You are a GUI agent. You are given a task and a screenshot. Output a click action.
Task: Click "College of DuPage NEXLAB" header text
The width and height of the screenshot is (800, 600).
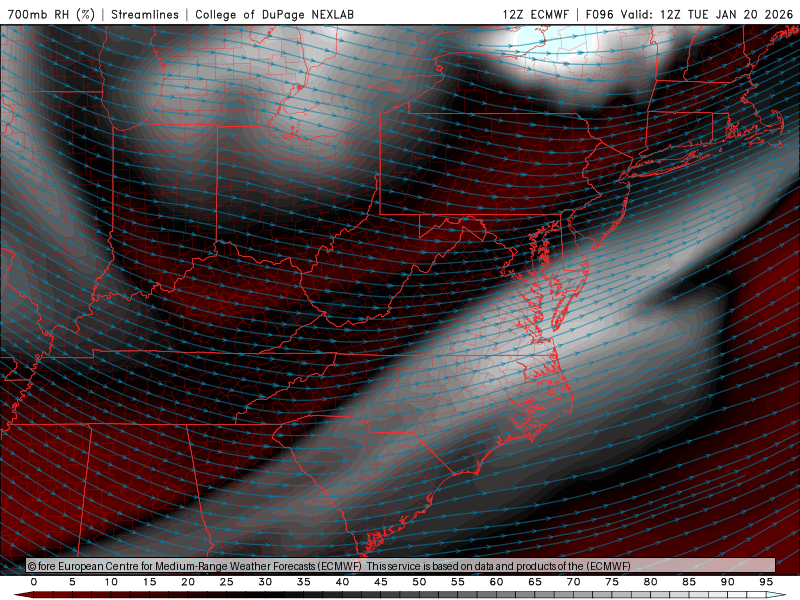pyautogui.click(x=274, y=14)
